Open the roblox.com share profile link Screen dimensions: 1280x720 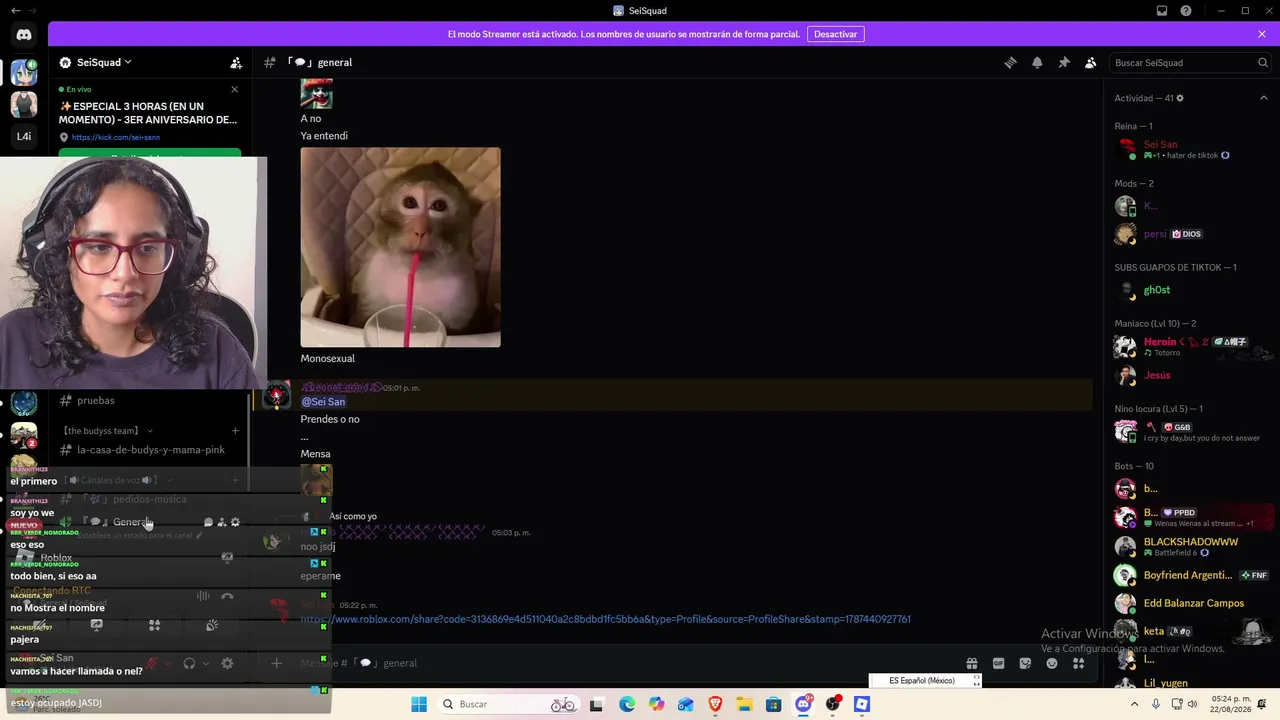(x=606, y=619)
